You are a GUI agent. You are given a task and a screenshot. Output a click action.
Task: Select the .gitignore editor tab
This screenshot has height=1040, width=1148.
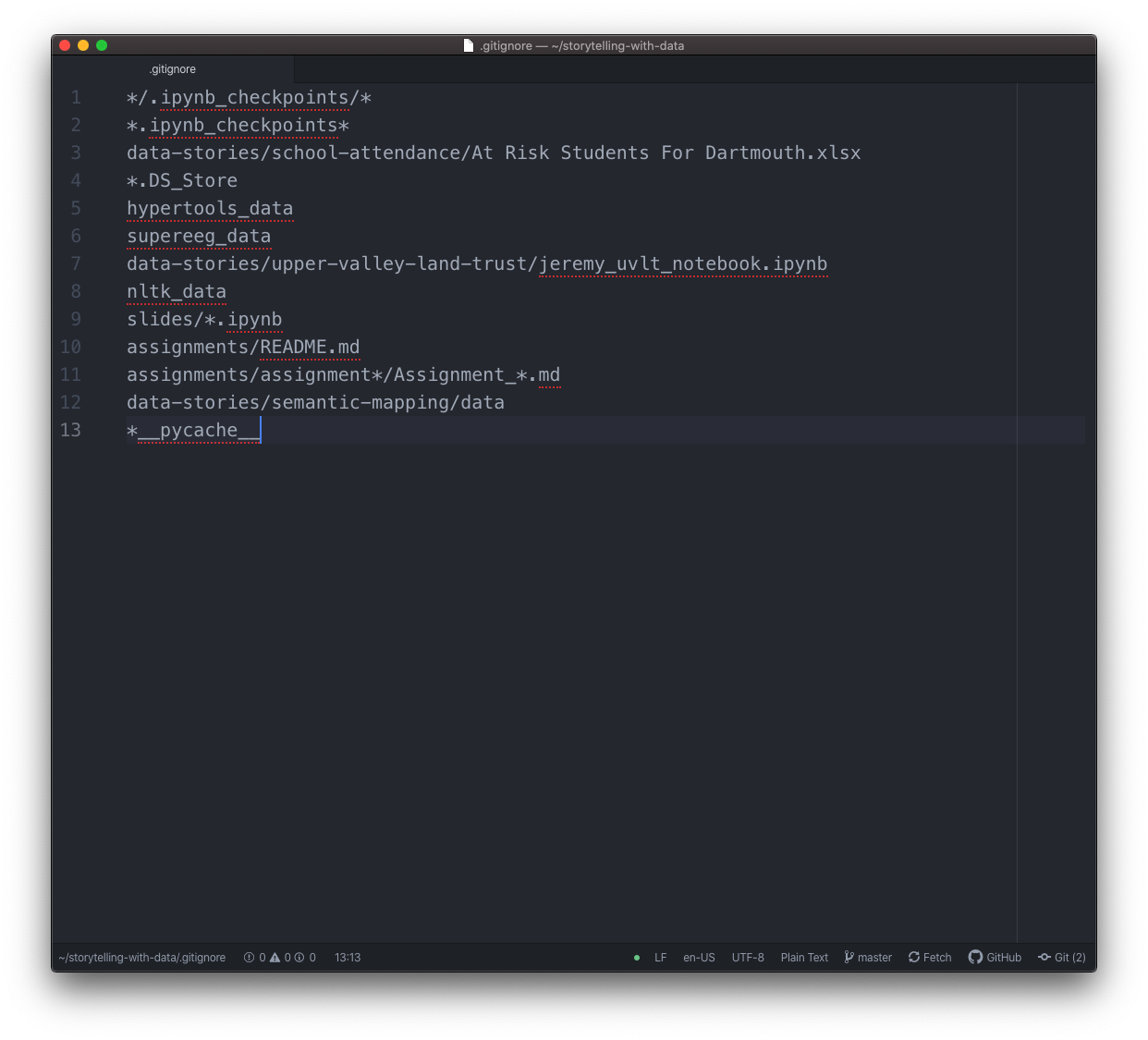[173, 69]
